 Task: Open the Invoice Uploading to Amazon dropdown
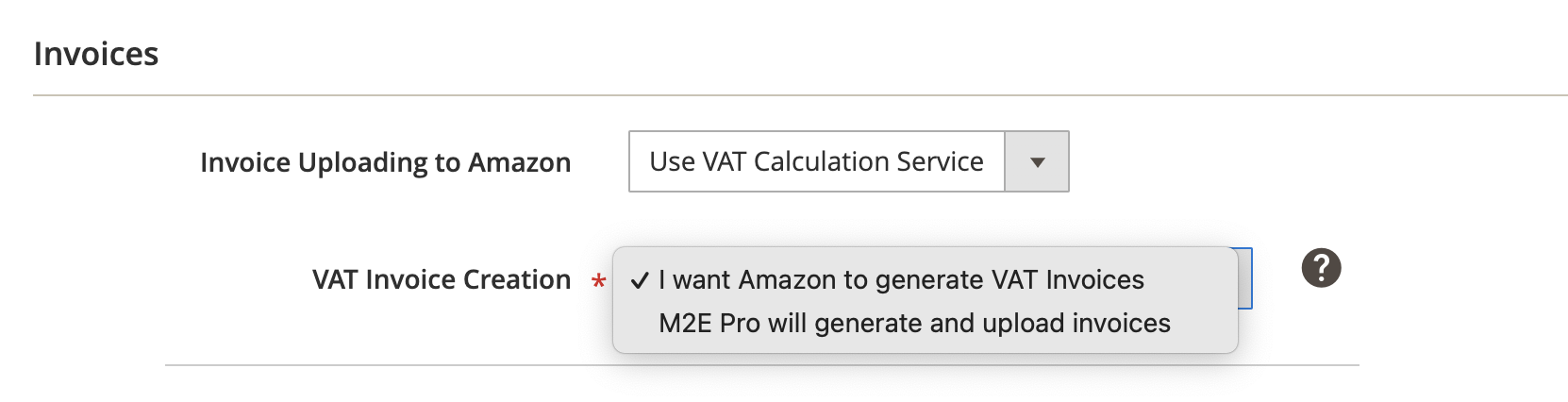[847, 162]
